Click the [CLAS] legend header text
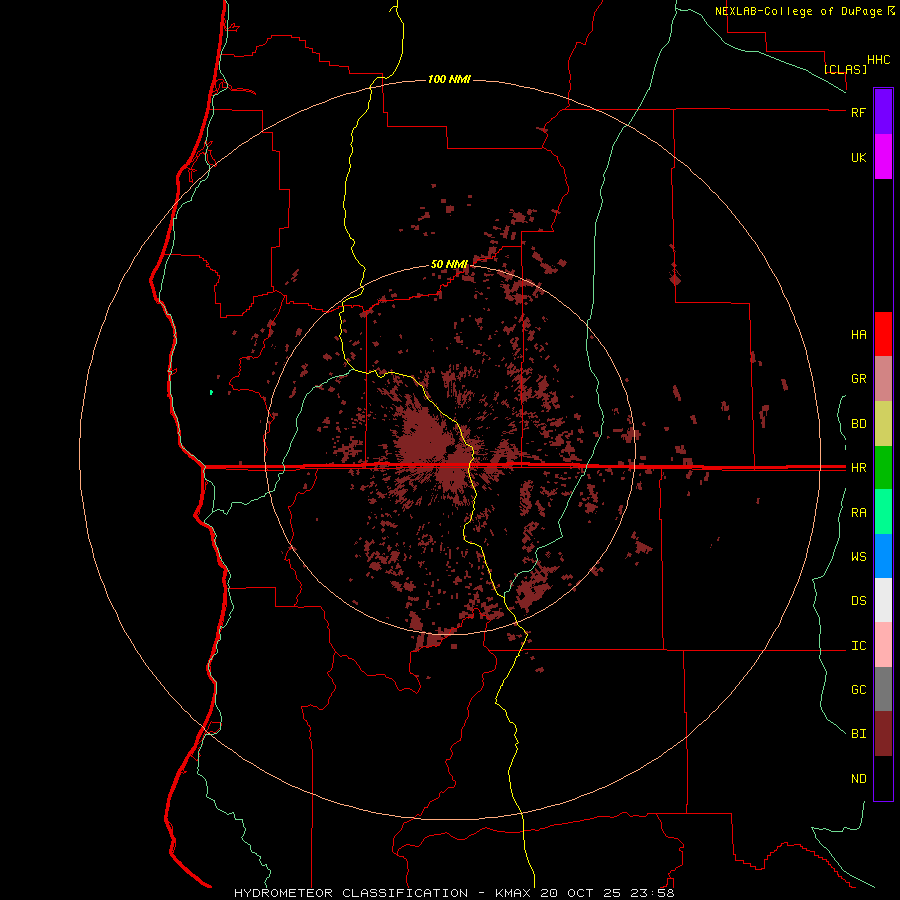 tap(845, 69)
